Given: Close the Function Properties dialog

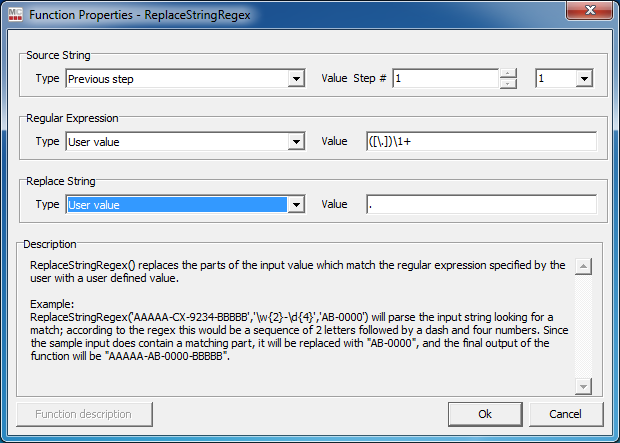Looking at the screenshot, I should (590, 10).
